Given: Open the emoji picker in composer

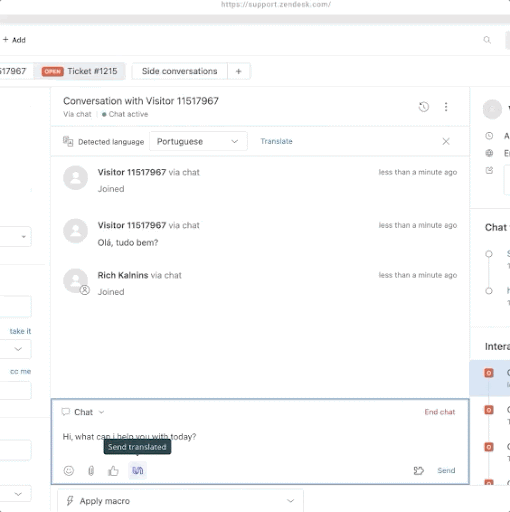Looking at the screenshot, I should (69, 471).
